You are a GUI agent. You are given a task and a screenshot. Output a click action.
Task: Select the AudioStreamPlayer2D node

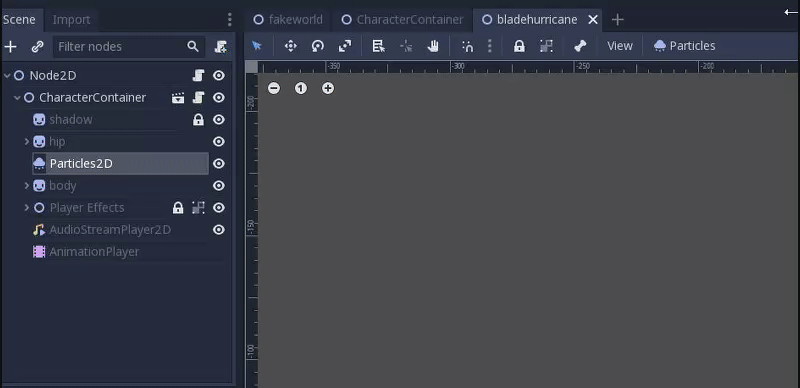pyautogui.click(x=110, y=230)
